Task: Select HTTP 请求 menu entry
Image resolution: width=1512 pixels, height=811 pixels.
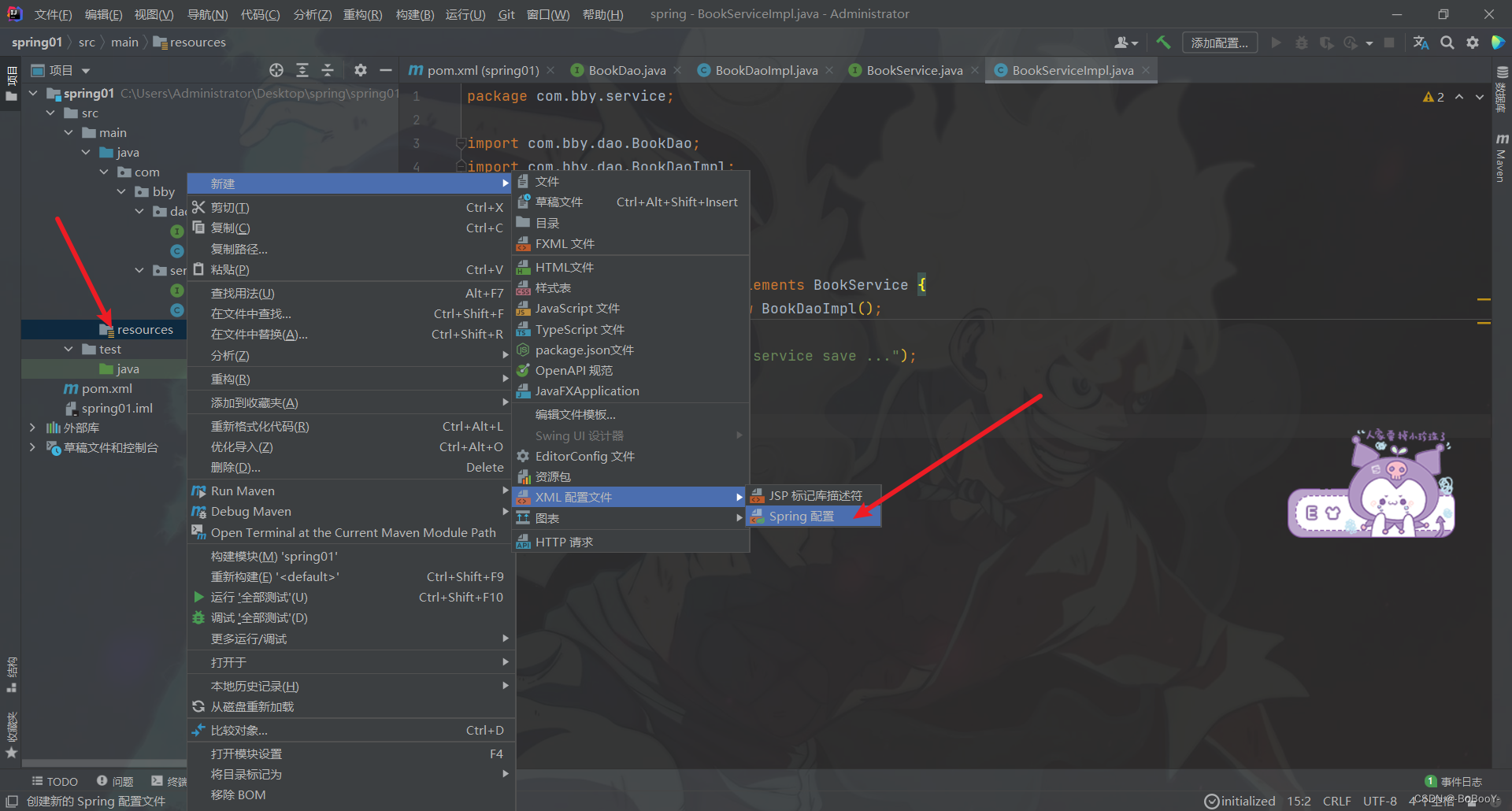Action: [x=629, y=542]
